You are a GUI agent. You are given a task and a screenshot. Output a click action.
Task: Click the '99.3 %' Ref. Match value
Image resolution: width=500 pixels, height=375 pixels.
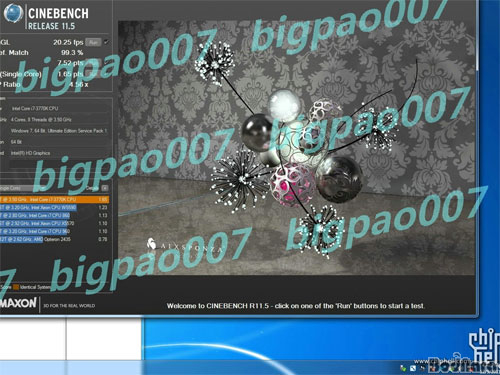[x=72, y=53]
